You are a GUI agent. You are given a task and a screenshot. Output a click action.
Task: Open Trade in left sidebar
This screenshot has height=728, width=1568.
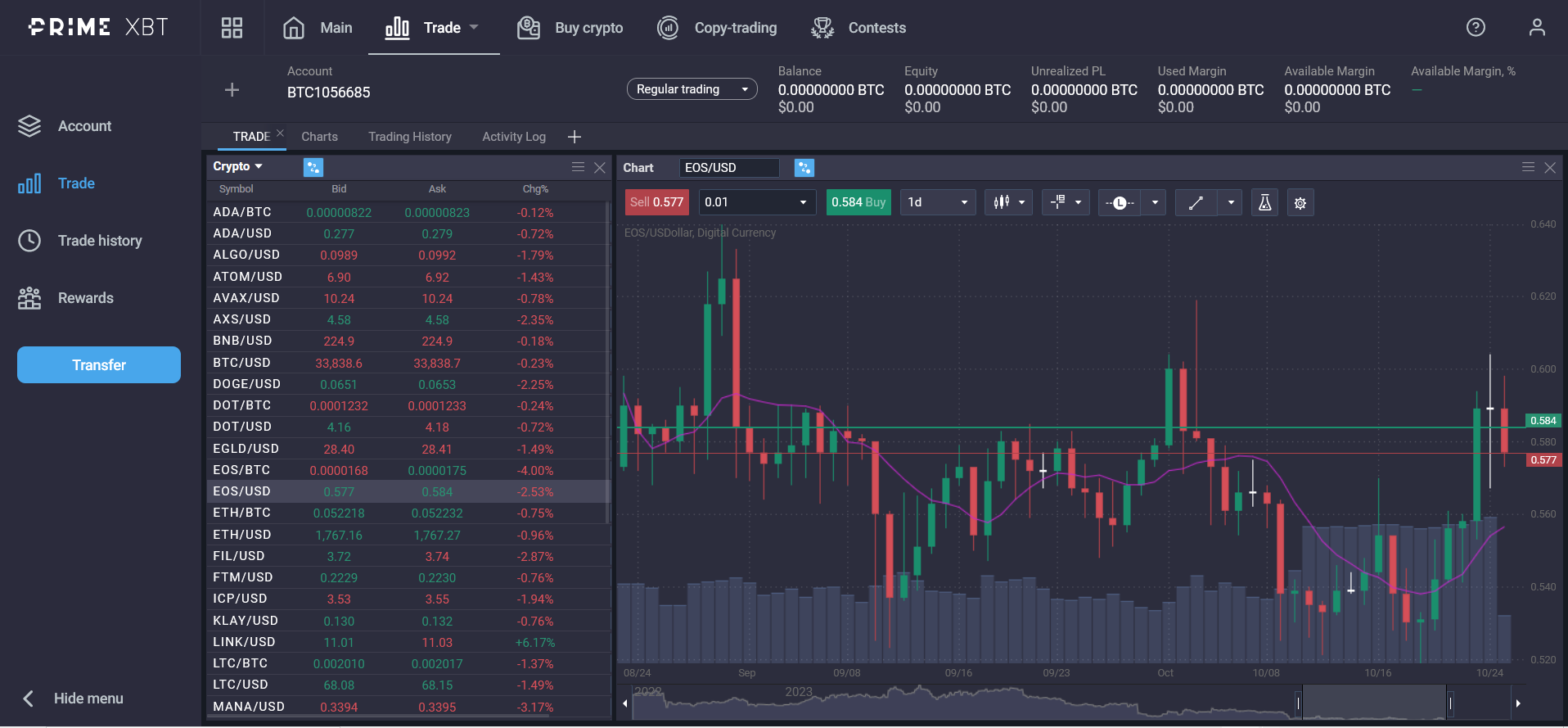[56, 183]
